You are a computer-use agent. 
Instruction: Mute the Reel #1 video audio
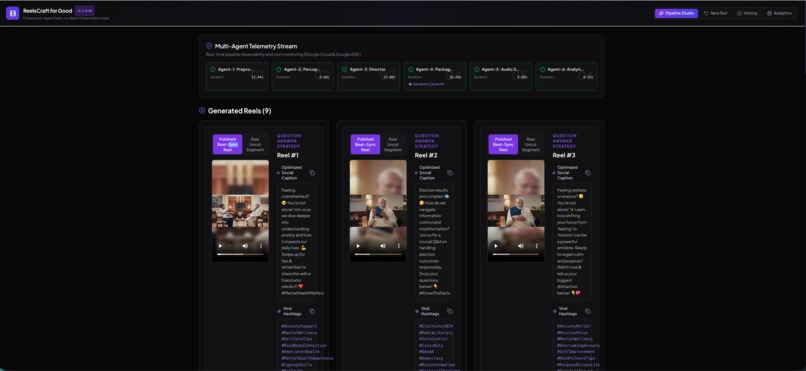[x=245, y=246]
